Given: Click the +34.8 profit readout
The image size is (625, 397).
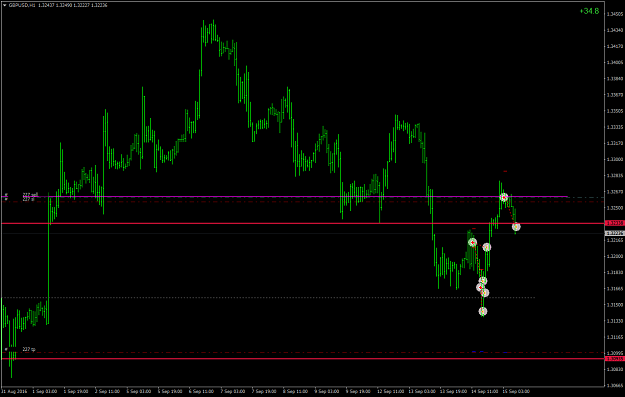Looking at the screenshot, I should [590, 11].
